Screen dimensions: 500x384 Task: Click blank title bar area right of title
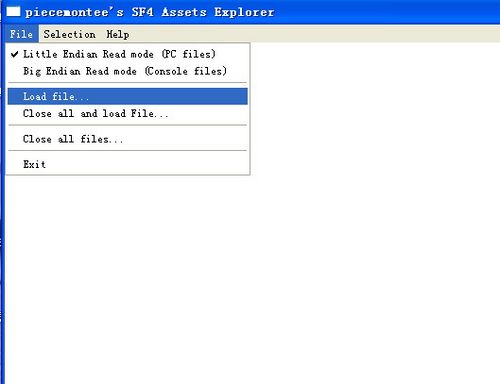(387, 12)
